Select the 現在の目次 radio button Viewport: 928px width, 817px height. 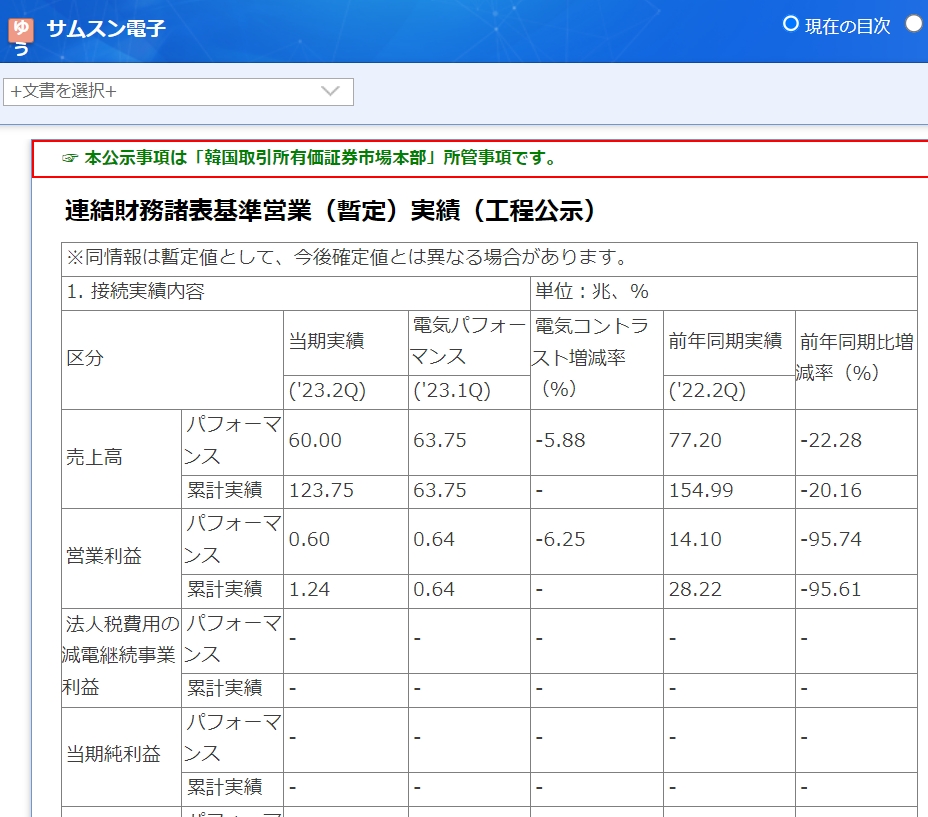(x=791, y=24)
